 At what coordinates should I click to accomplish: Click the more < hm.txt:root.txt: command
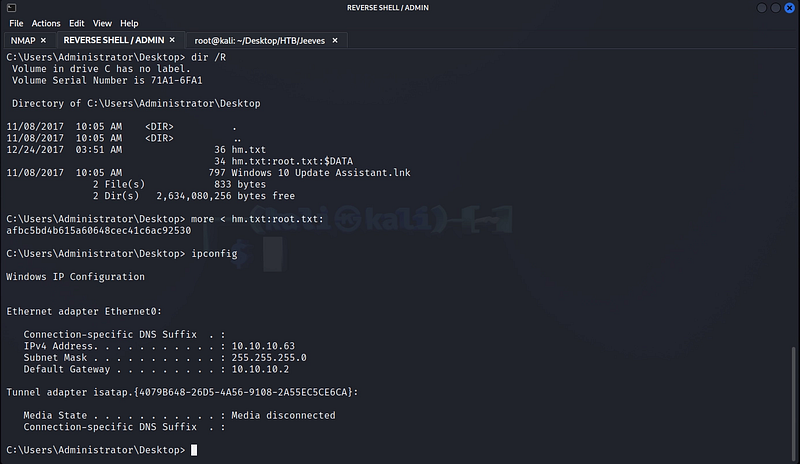[257, 219]
